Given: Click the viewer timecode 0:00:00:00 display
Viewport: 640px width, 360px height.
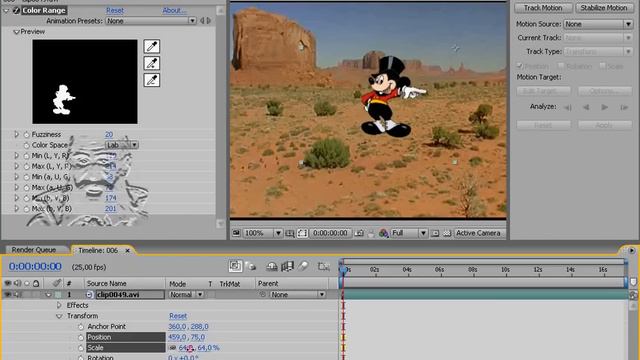Looking at the screenshot, I should click(330, 233).
